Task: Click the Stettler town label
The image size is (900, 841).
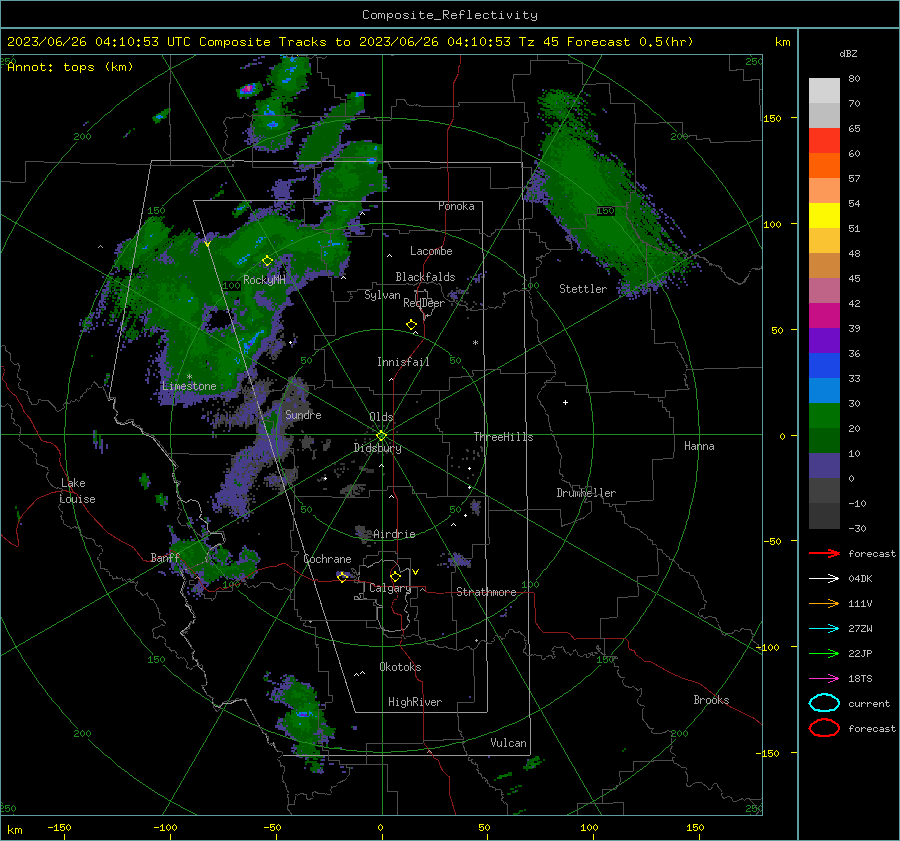Action: coord(583,289)
